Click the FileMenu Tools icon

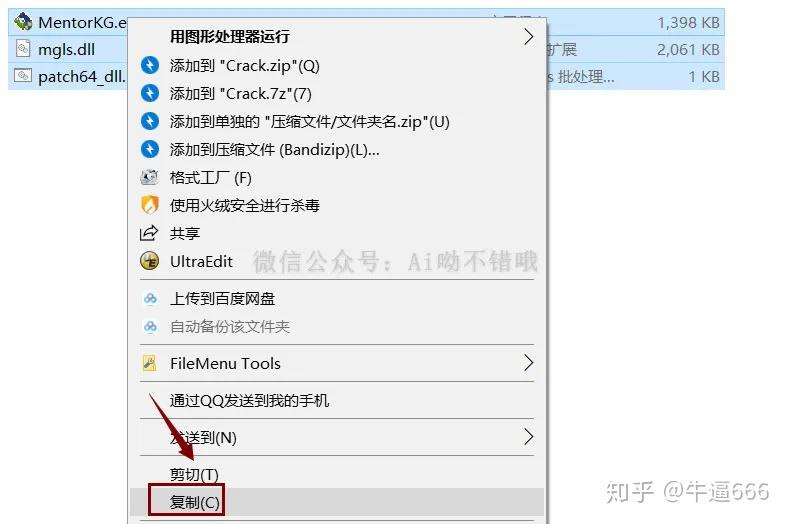tap(149, 363)
